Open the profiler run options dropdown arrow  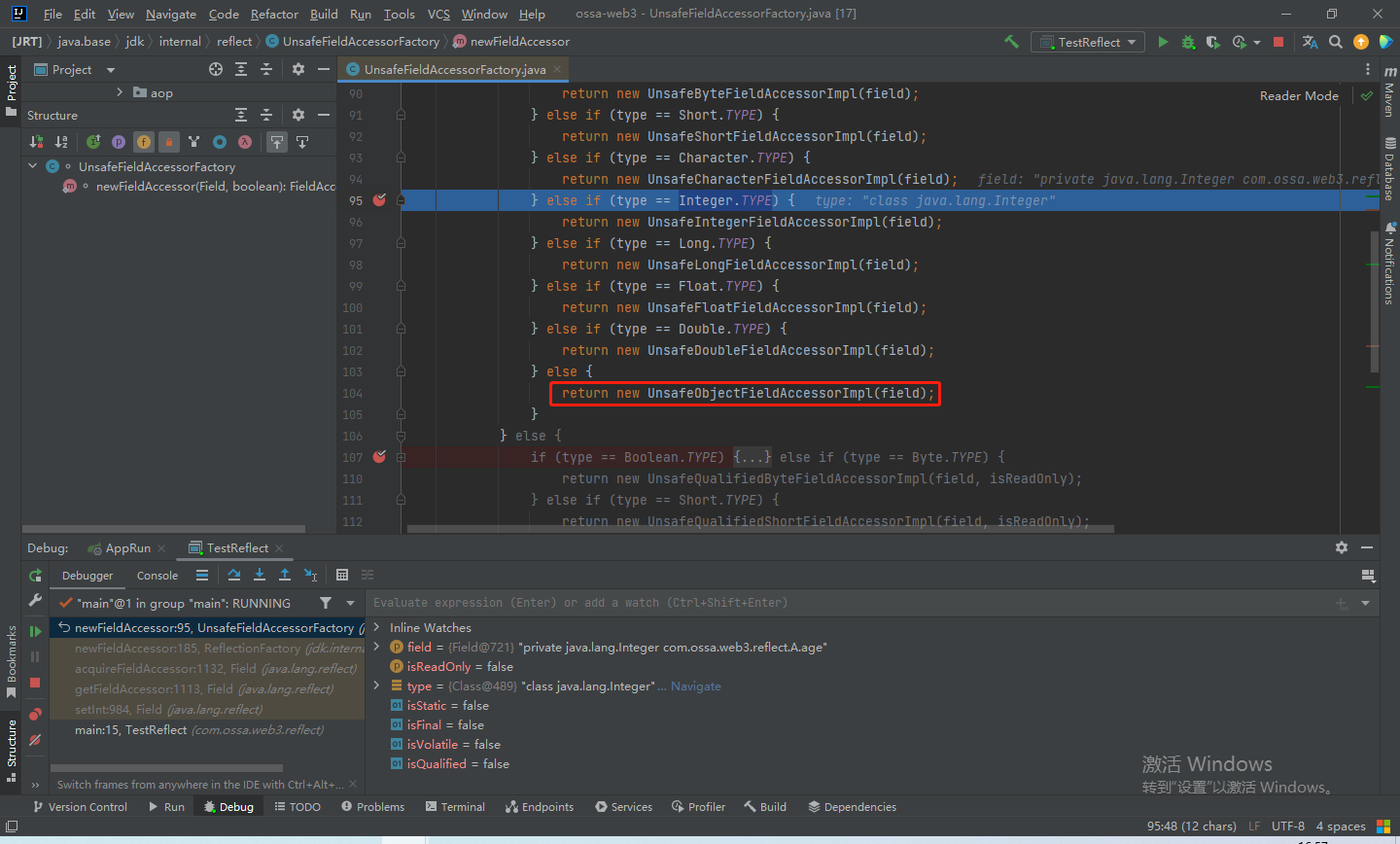tap(1257, 43)
